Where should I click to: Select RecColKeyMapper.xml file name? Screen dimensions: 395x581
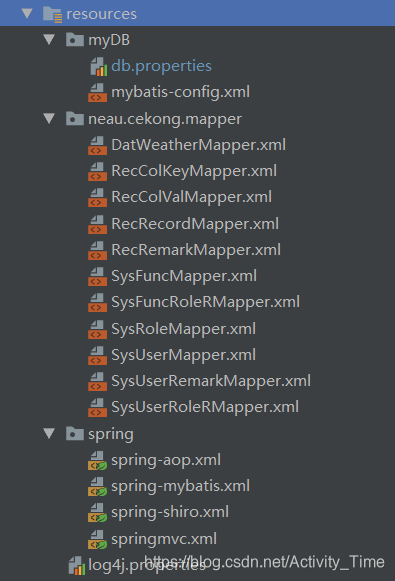tap(194, 171)
